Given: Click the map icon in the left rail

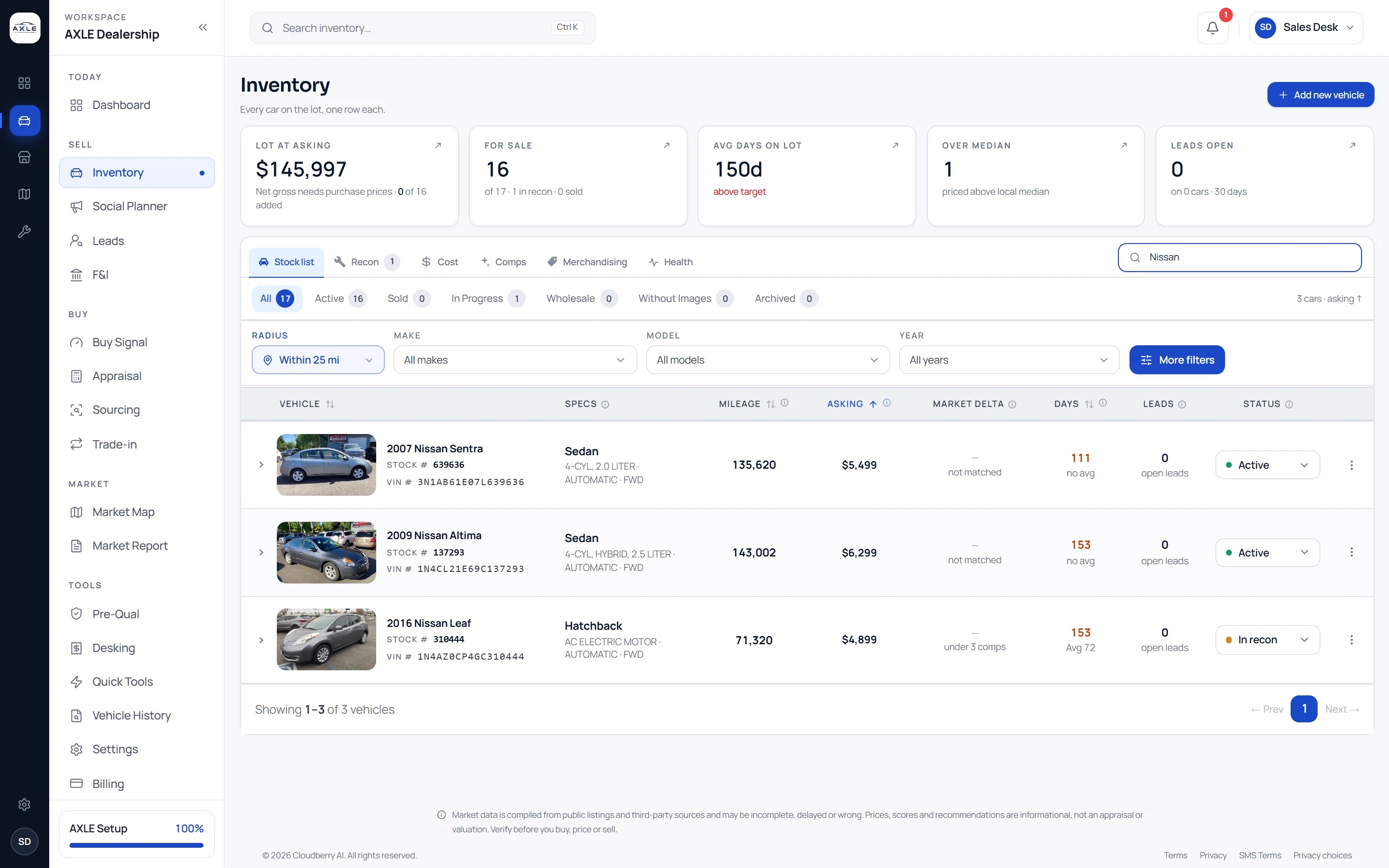Looking at the screenshot, I should pos(24,194).
